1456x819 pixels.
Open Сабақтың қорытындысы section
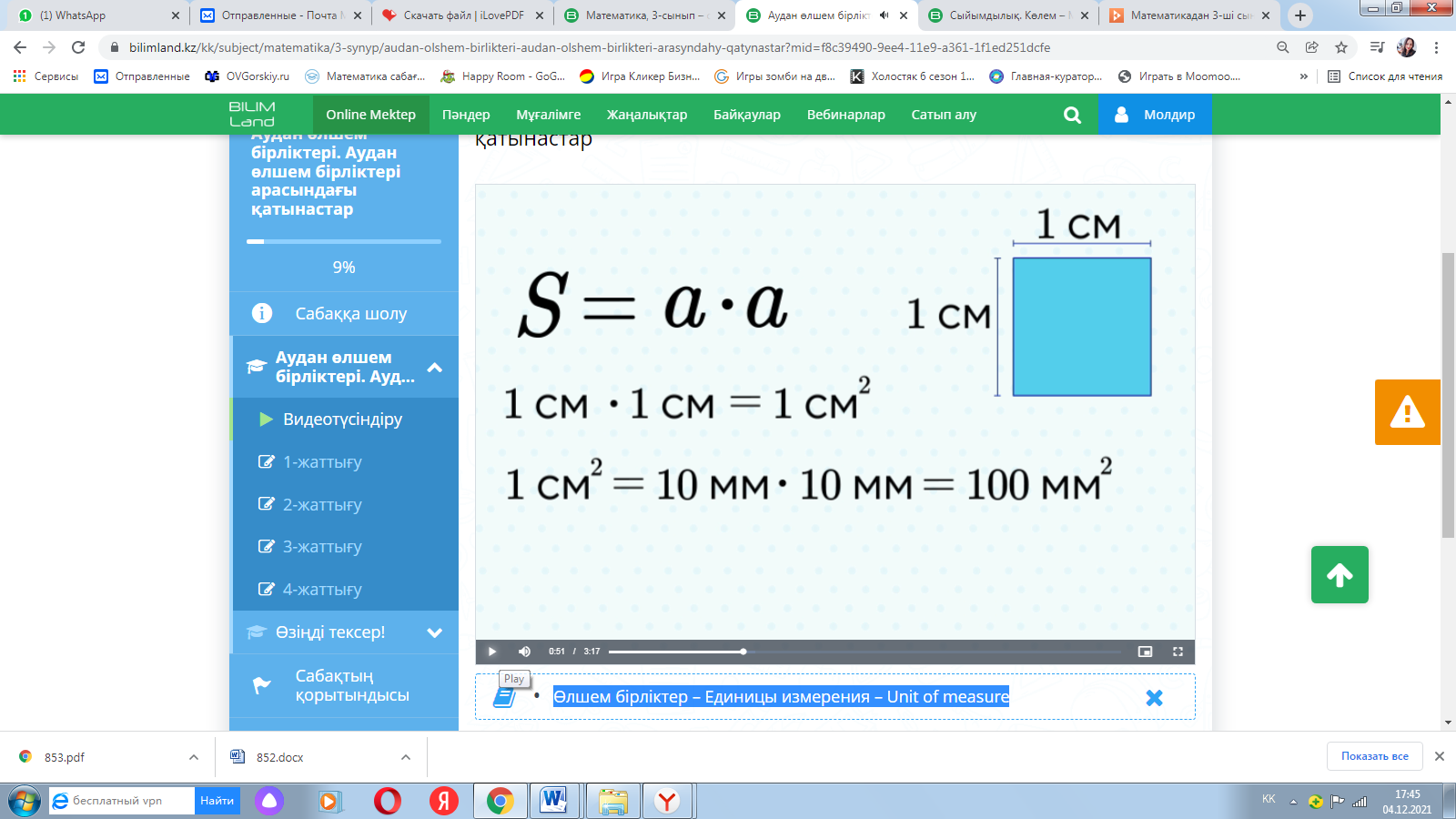pos(344,686)
